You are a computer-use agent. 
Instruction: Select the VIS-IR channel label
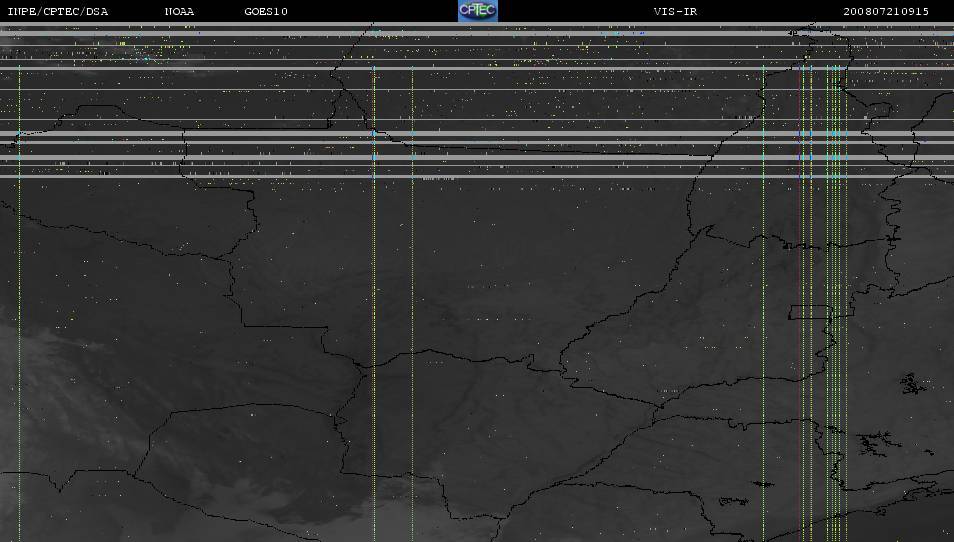(x=675, y=12)
